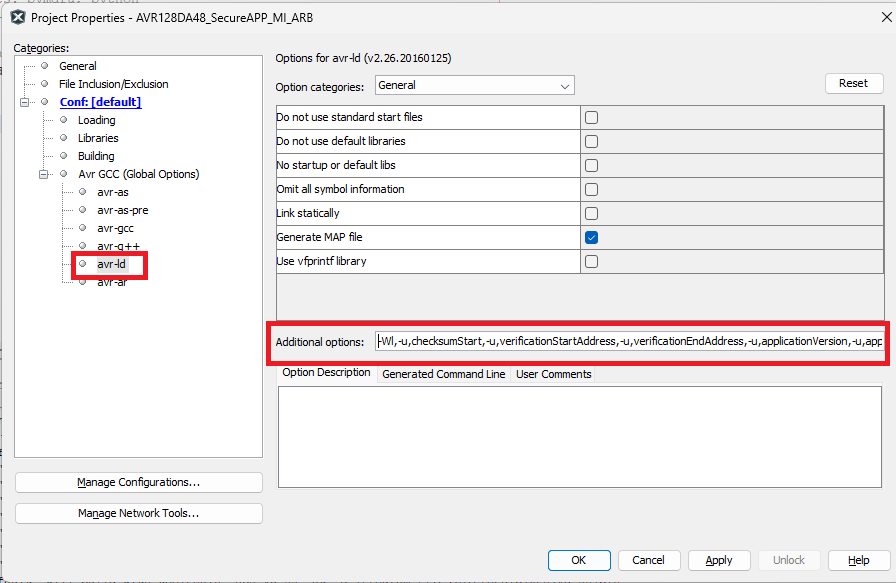
Task: Click the MPLAB X icon in title bar
Action: coord(17,17)
